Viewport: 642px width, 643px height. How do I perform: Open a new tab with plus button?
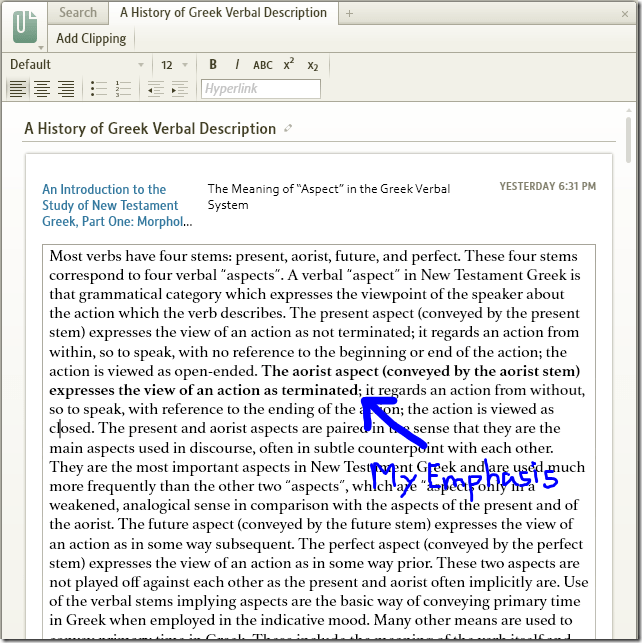tap(350, 13)
